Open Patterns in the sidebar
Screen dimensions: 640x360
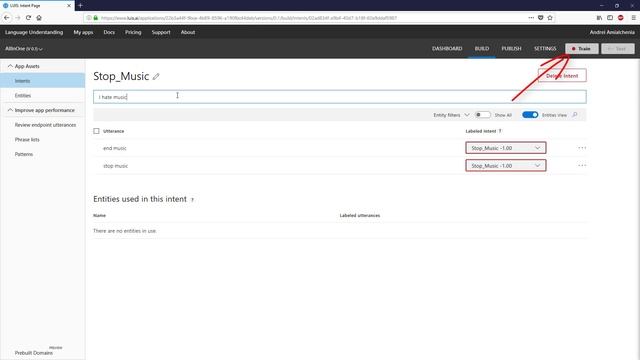24,154
